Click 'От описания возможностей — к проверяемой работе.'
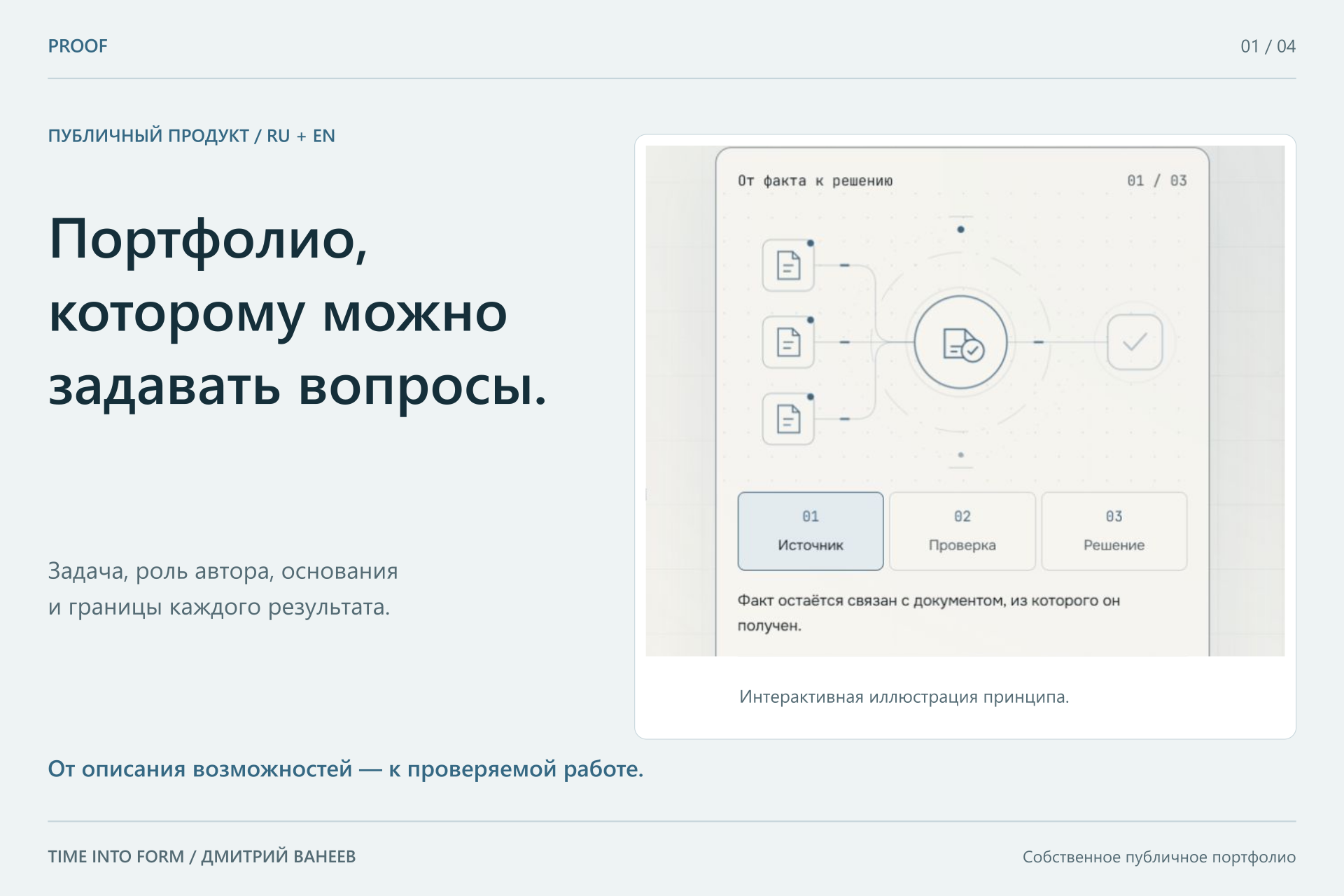Screen dimensions: 1344x896 pyautogui.click(x=345, y=769)
